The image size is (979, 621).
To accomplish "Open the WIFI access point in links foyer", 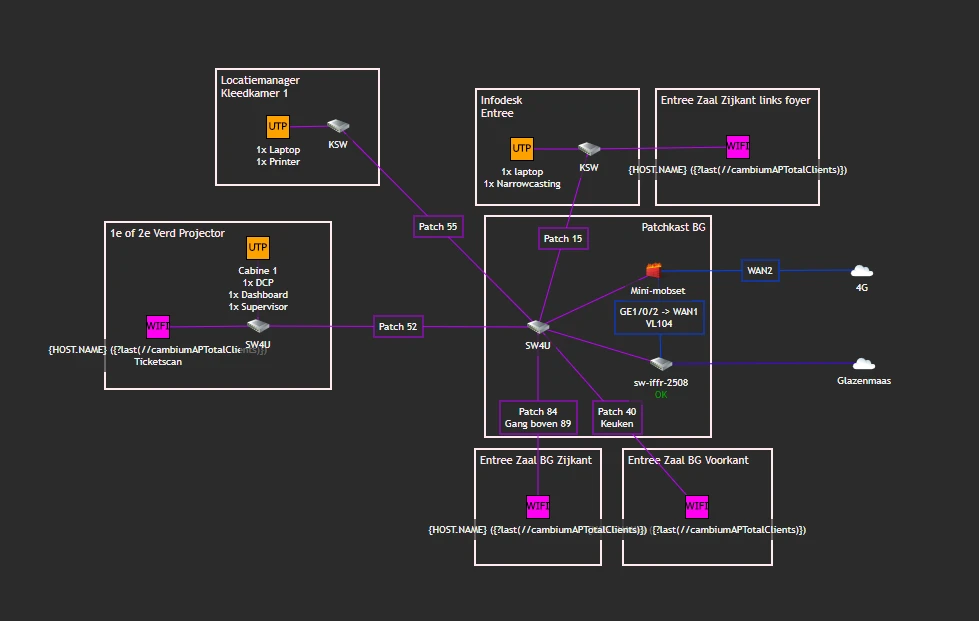I will [x=738, y=147].
